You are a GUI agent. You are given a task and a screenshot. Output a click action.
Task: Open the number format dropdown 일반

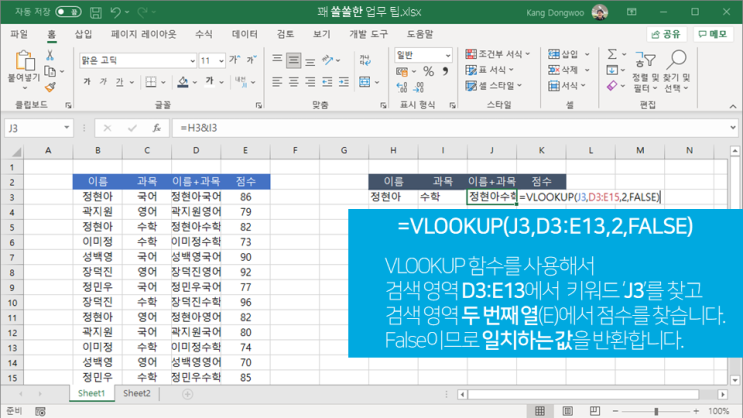pos(447,55)
